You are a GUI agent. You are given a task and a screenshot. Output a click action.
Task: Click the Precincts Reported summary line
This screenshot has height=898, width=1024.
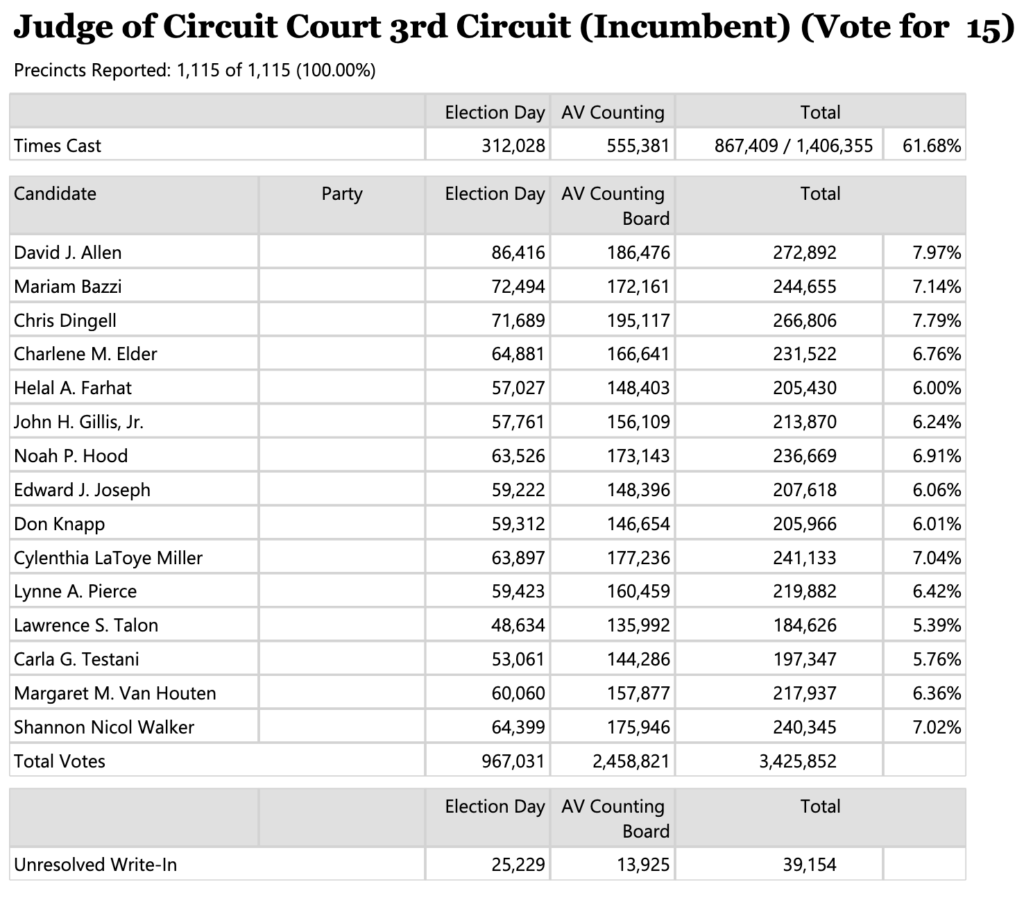point(195,71)
